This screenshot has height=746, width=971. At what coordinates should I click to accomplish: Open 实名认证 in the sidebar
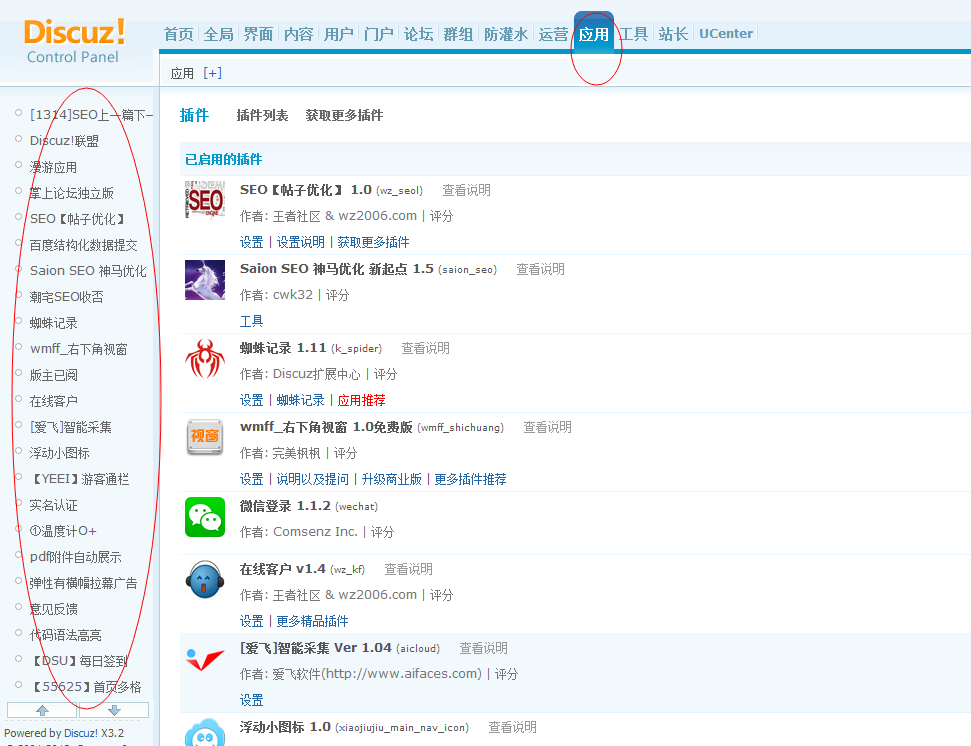(x=53, y=505)
